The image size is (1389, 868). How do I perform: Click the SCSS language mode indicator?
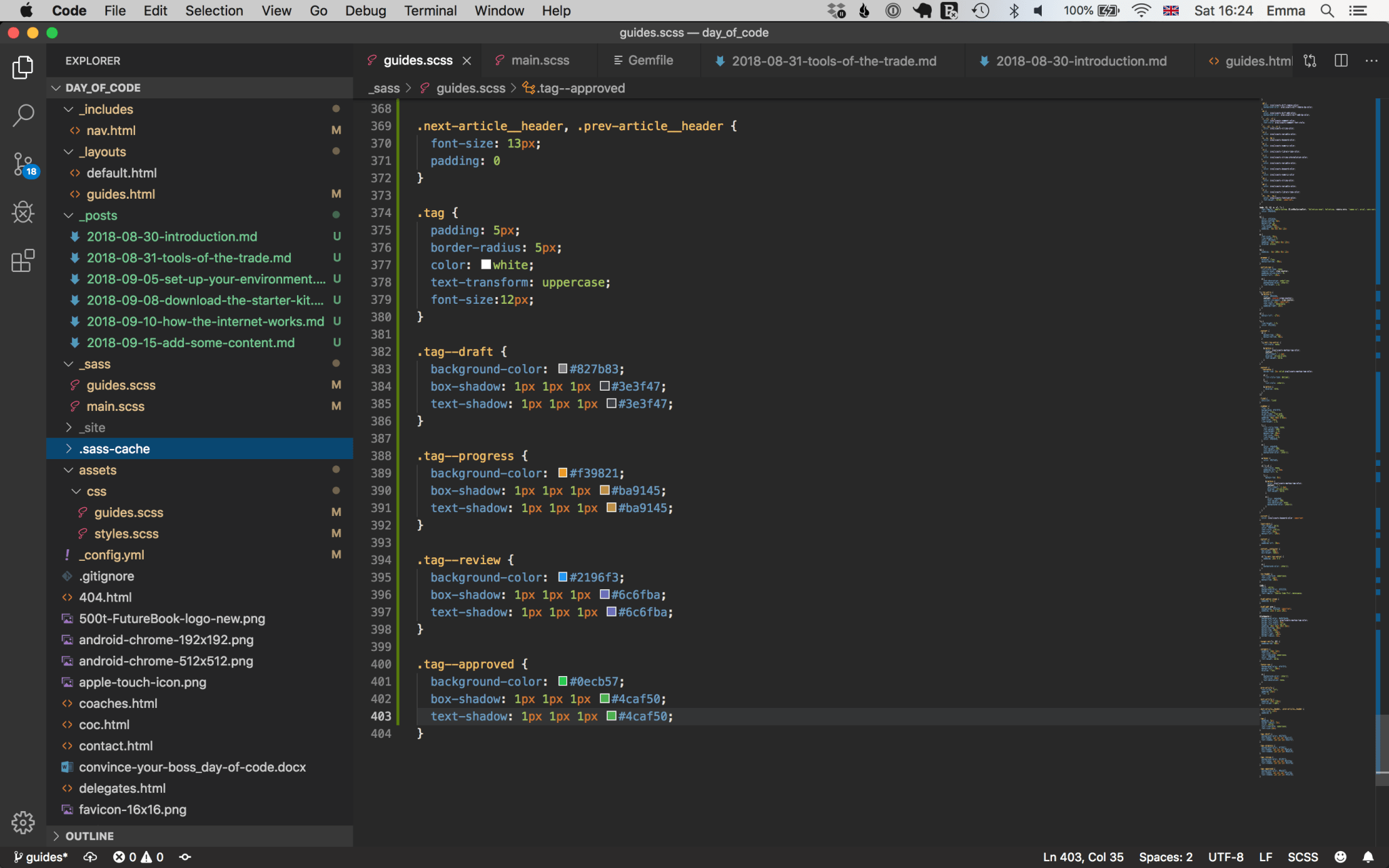tap(1302, 856)
